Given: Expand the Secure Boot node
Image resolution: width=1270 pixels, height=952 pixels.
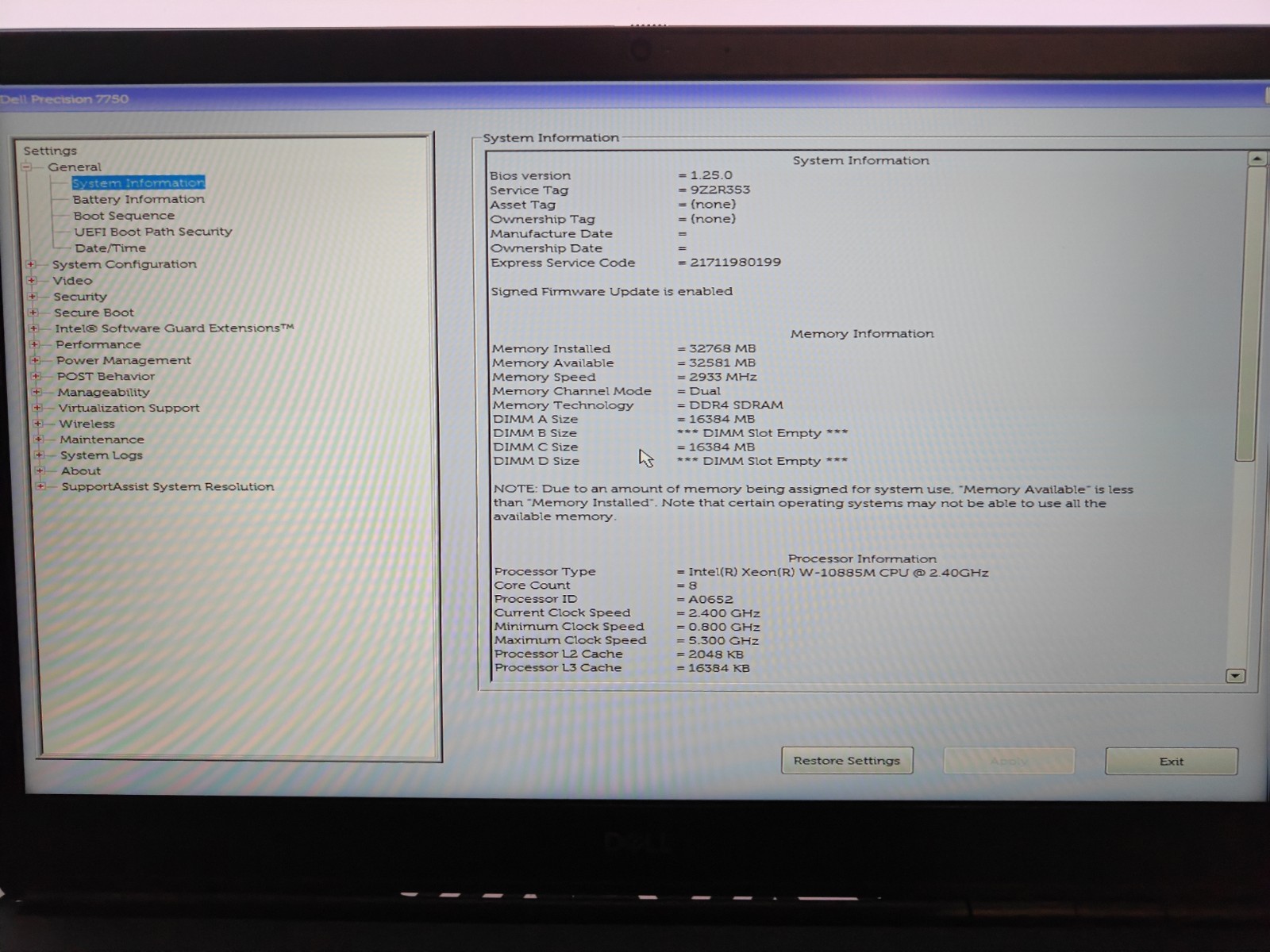Looking at the screenshot, I should tap(33, 312).
